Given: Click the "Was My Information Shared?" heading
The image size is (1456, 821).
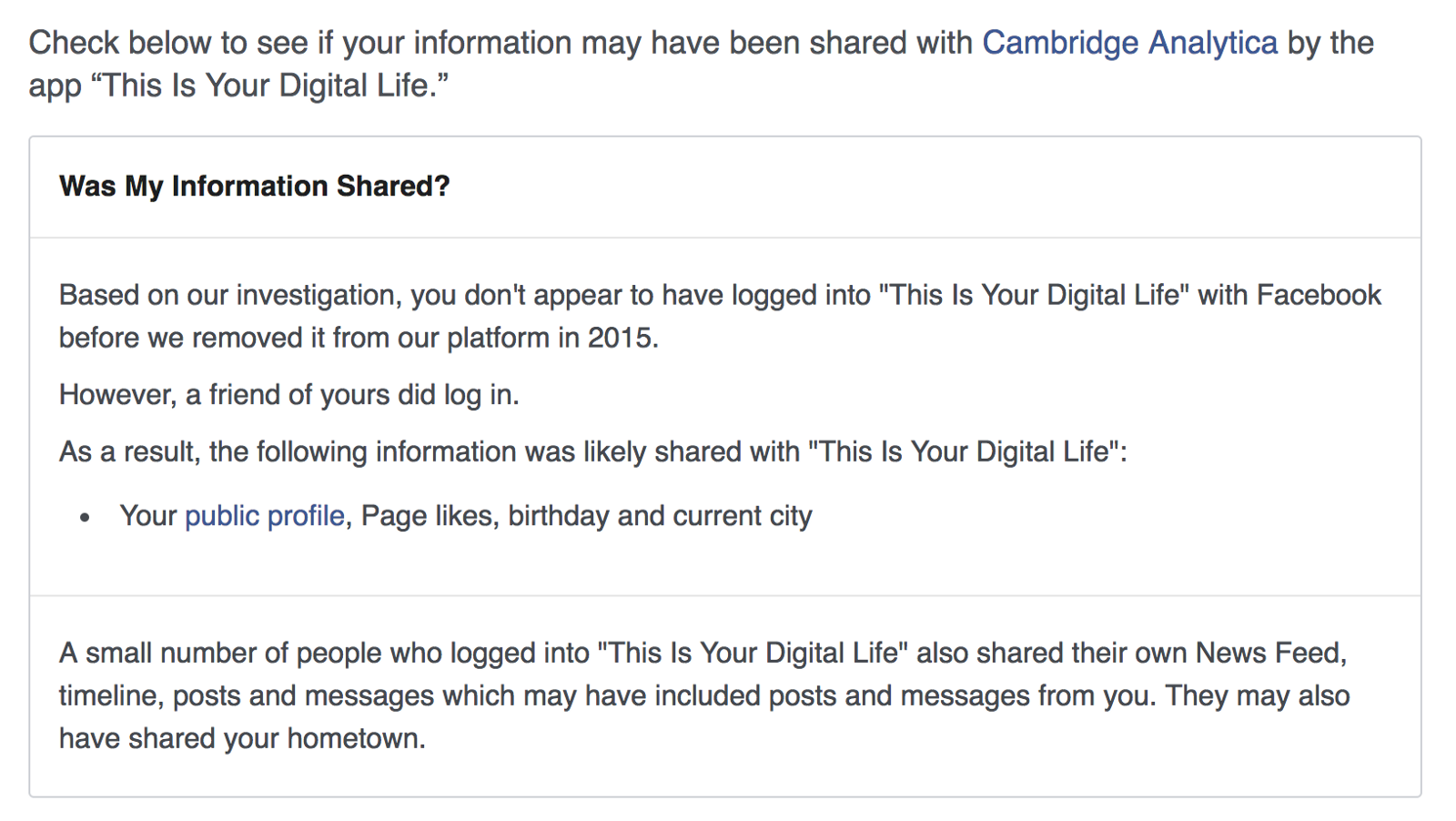Looking at the screenshot, I should 254,187.
